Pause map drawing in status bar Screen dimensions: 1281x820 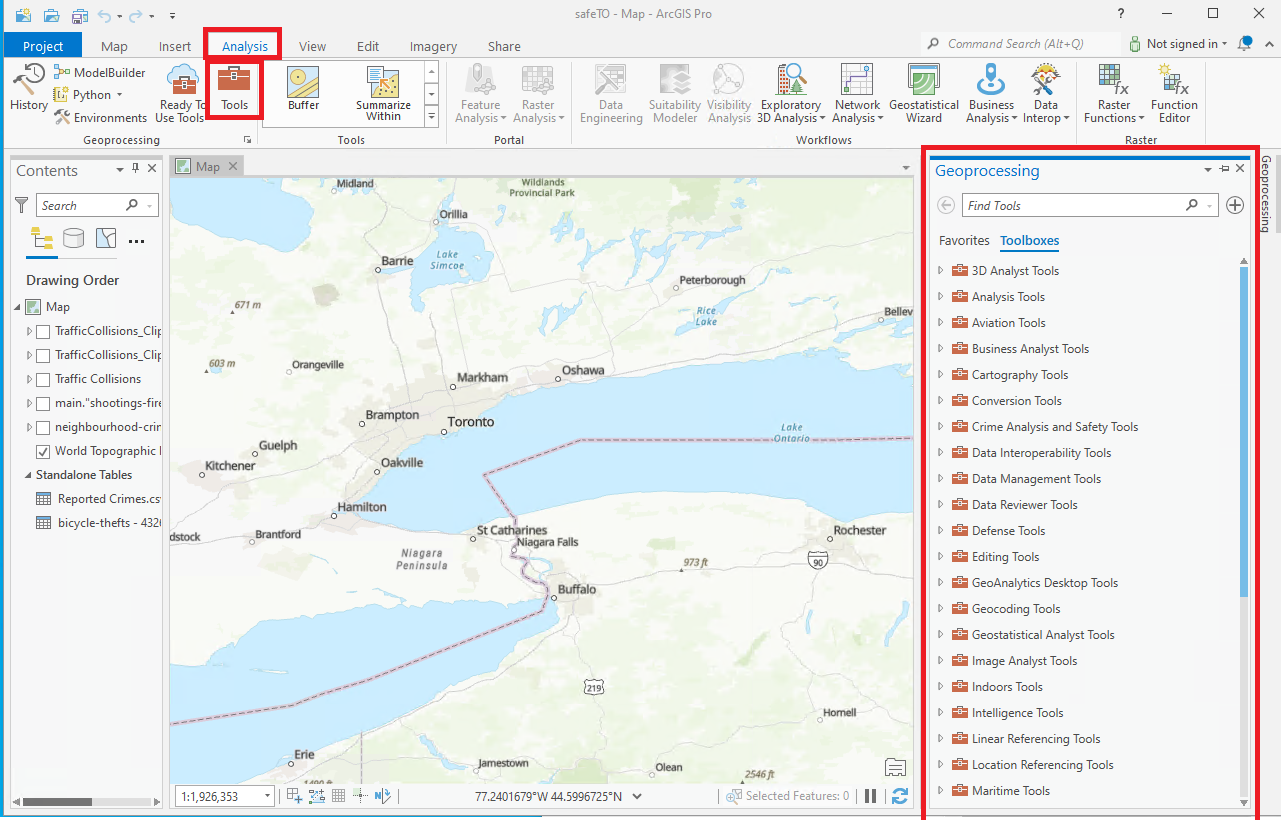click(x=871, y=796)
